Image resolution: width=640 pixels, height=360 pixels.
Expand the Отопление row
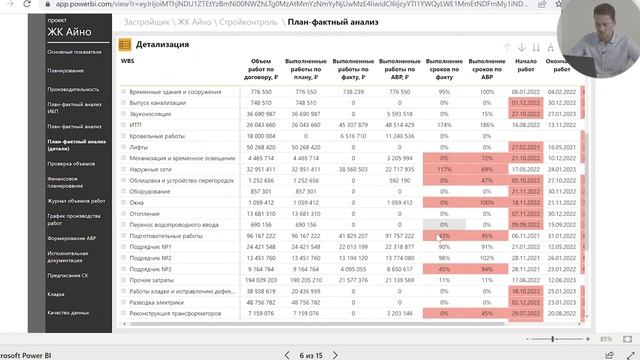tap(123, 214)
